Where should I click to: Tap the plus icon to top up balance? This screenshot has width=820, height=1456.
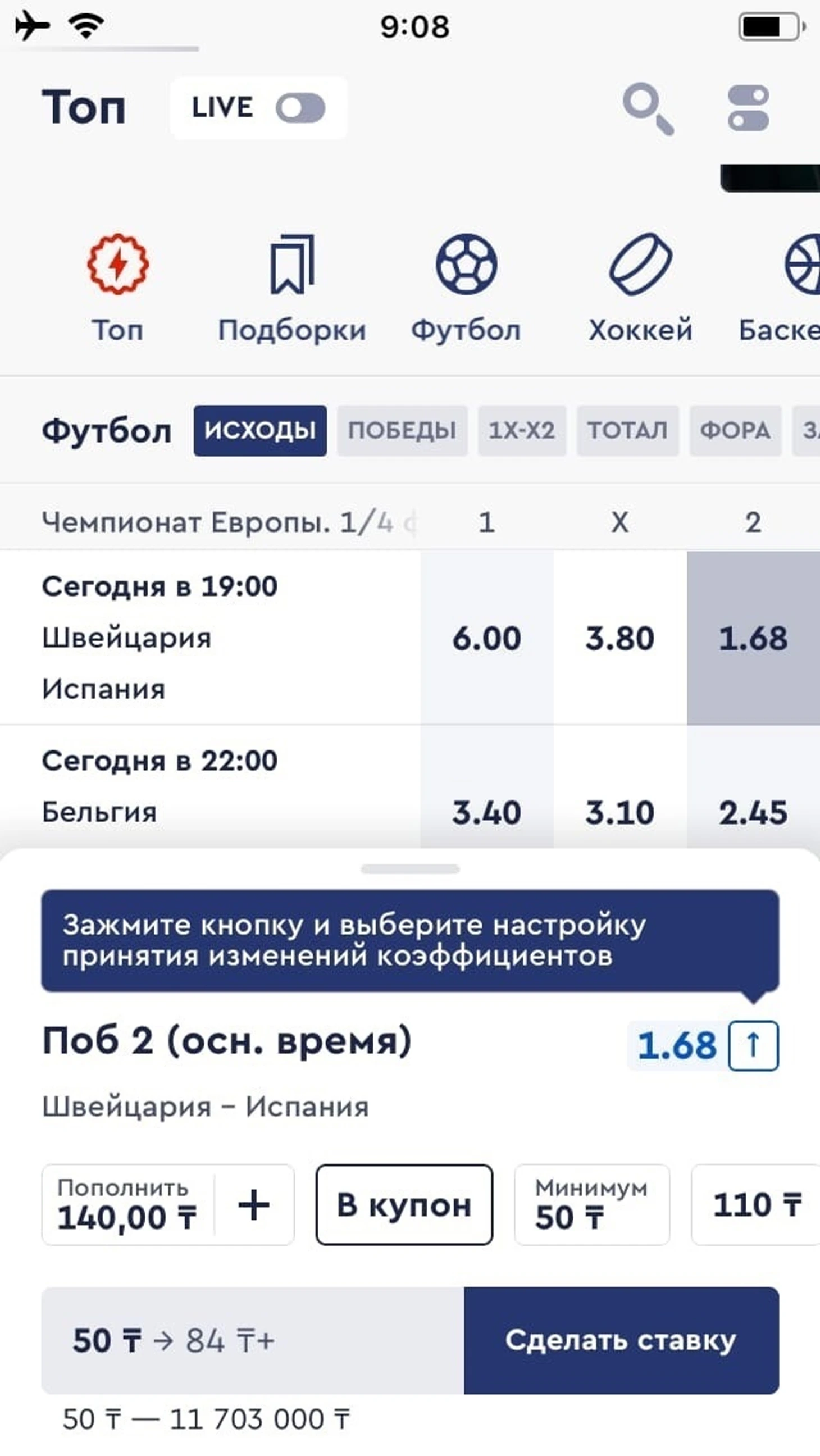pos(254,1205)
